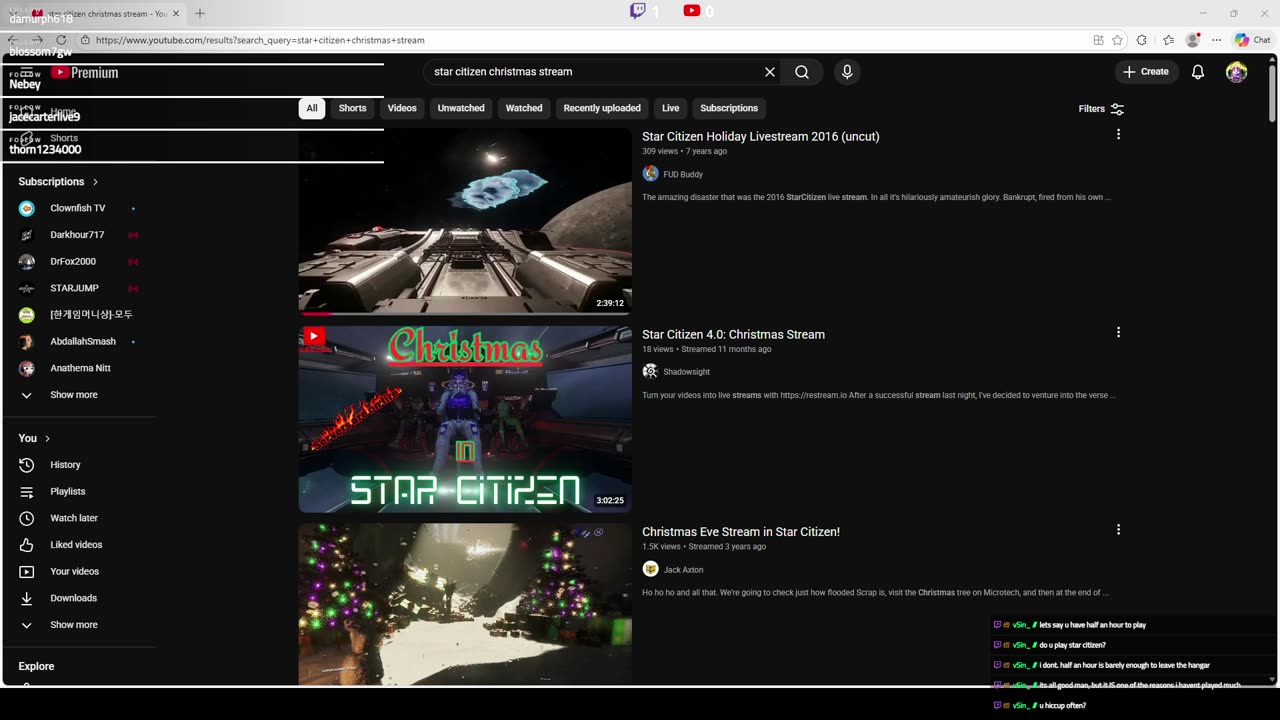Open the You section heading
Viewport: 1280px width, 720px height.
(34, 438)
